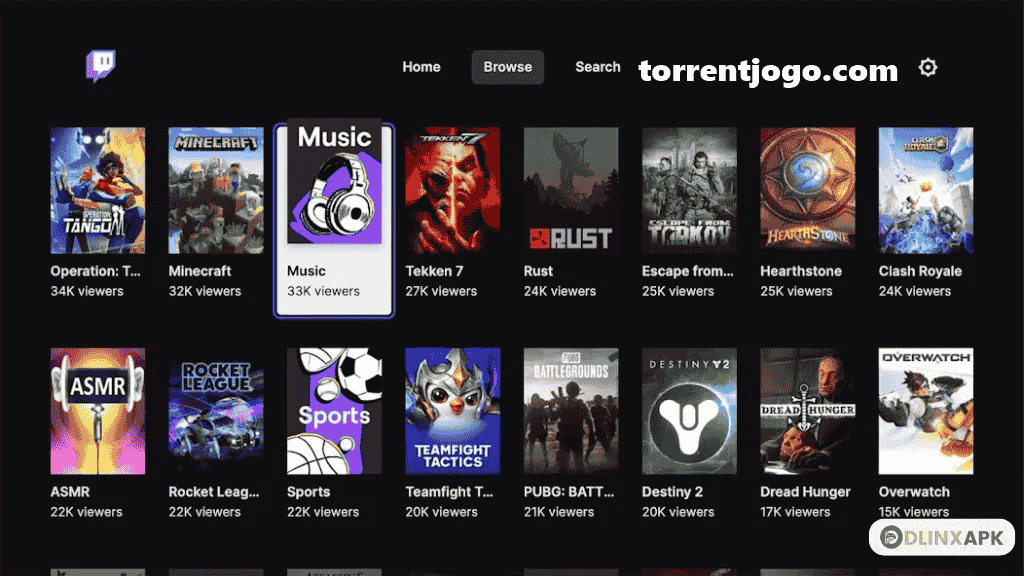Select the Overwatch category
The height and width of the screenshot is (576, 1024).
click(x=925, y=410)
